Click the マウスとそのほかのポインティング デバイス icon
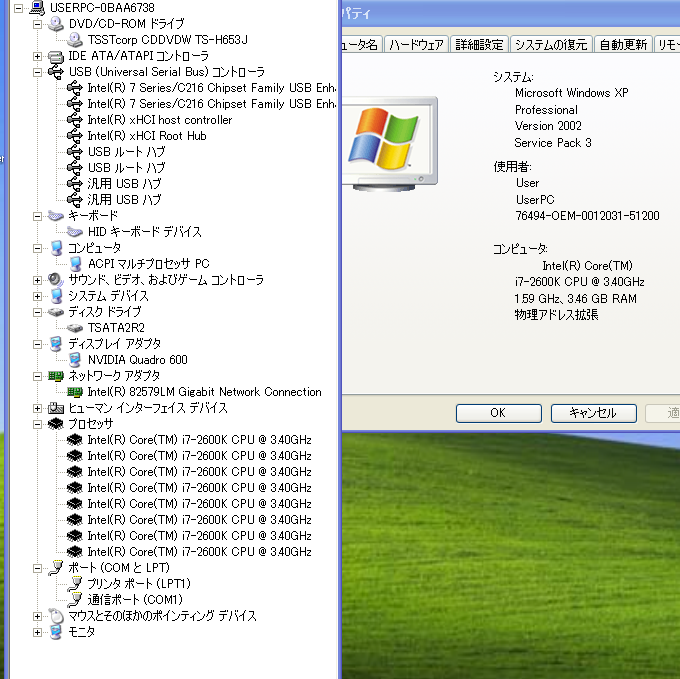680x679 pixels. point(56,616)
